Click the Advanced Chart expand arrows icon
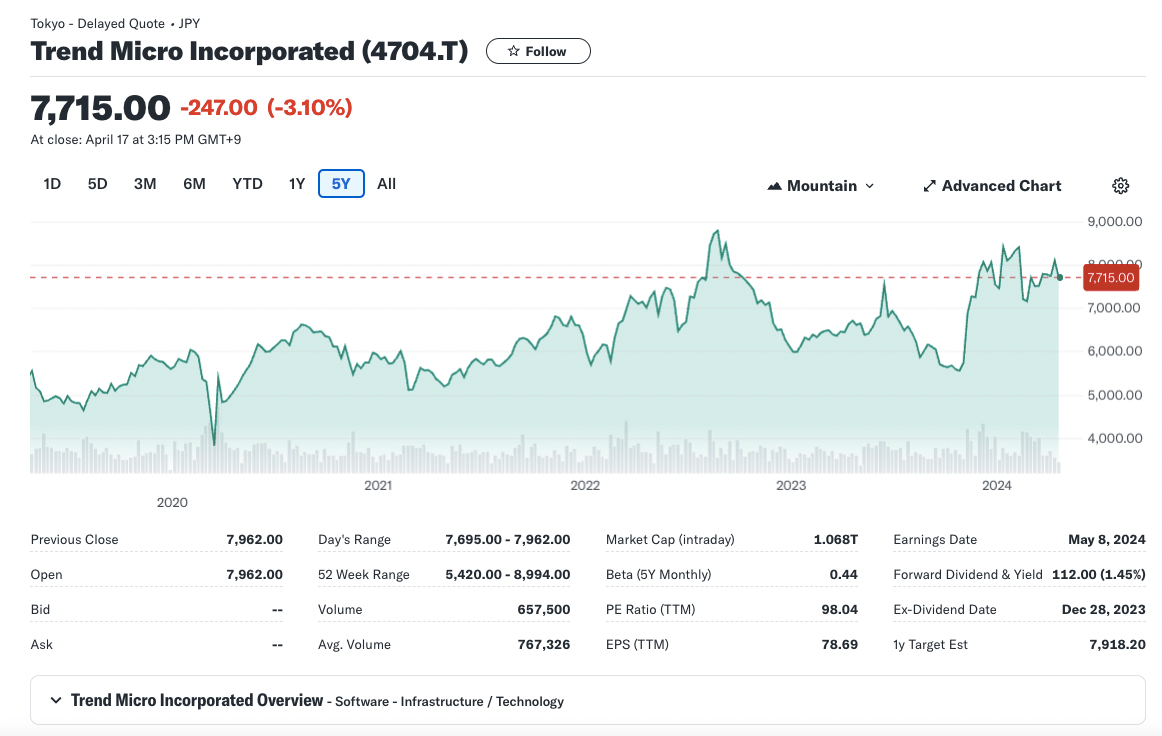 tap(929, 186)
